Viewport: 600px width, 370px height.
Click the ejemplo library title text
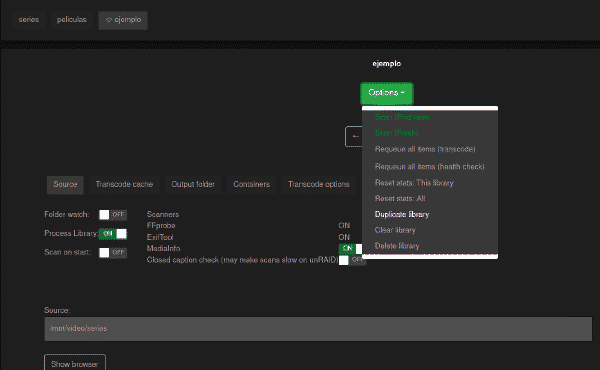386,64
